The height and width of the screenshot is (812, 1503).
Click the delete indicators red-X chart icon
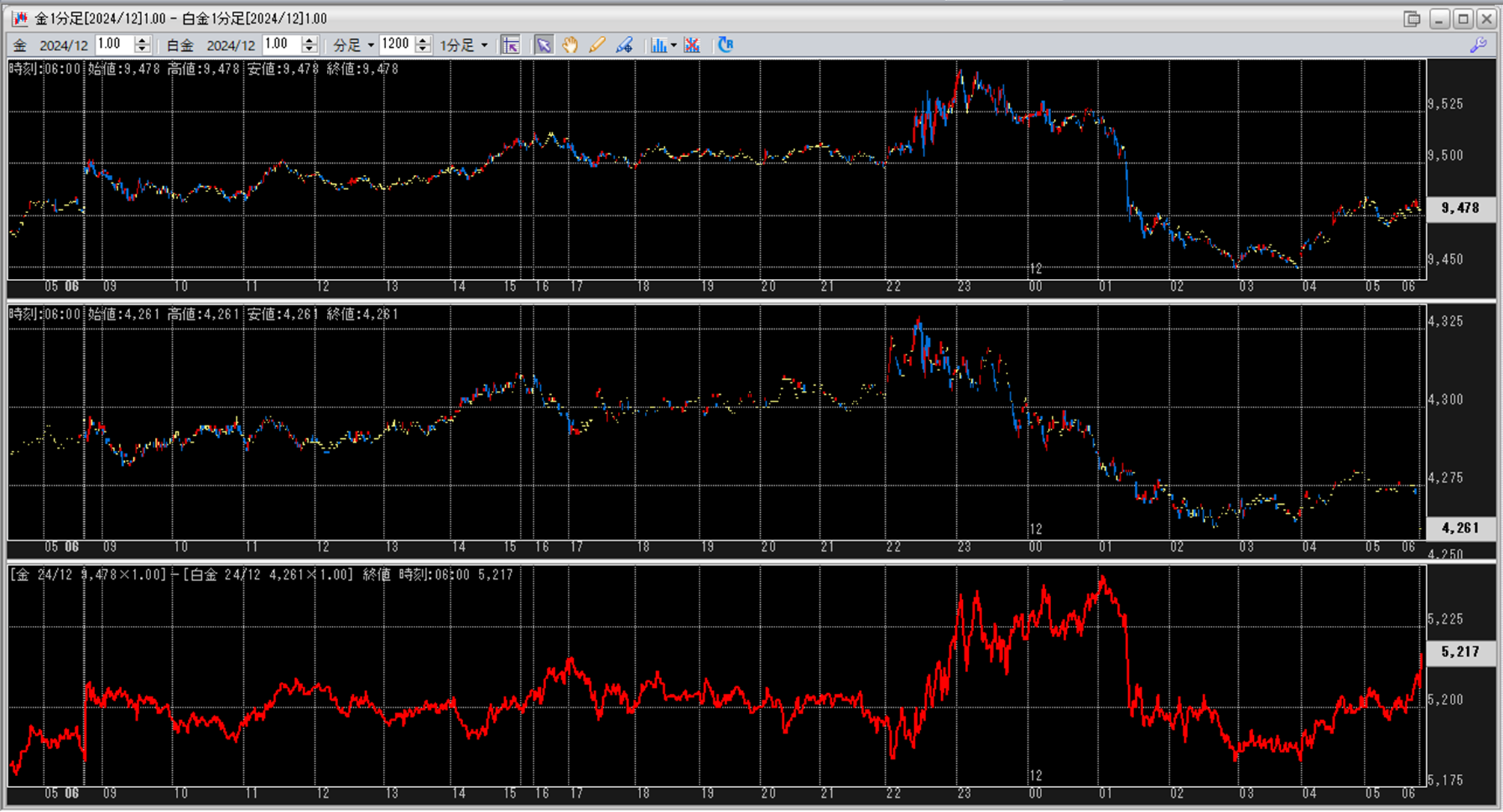(x=692, y=45)
